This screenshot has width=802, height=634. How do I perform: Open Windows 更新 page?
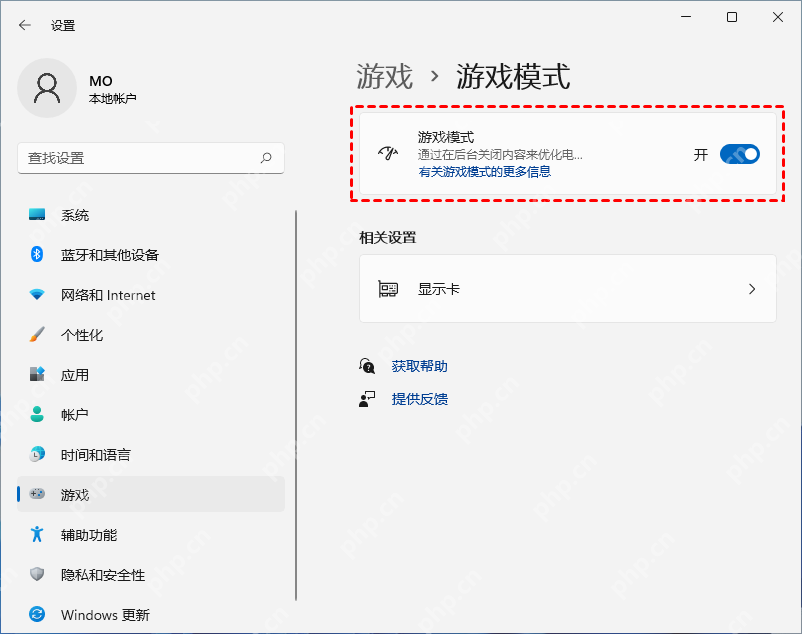[151, 614]
